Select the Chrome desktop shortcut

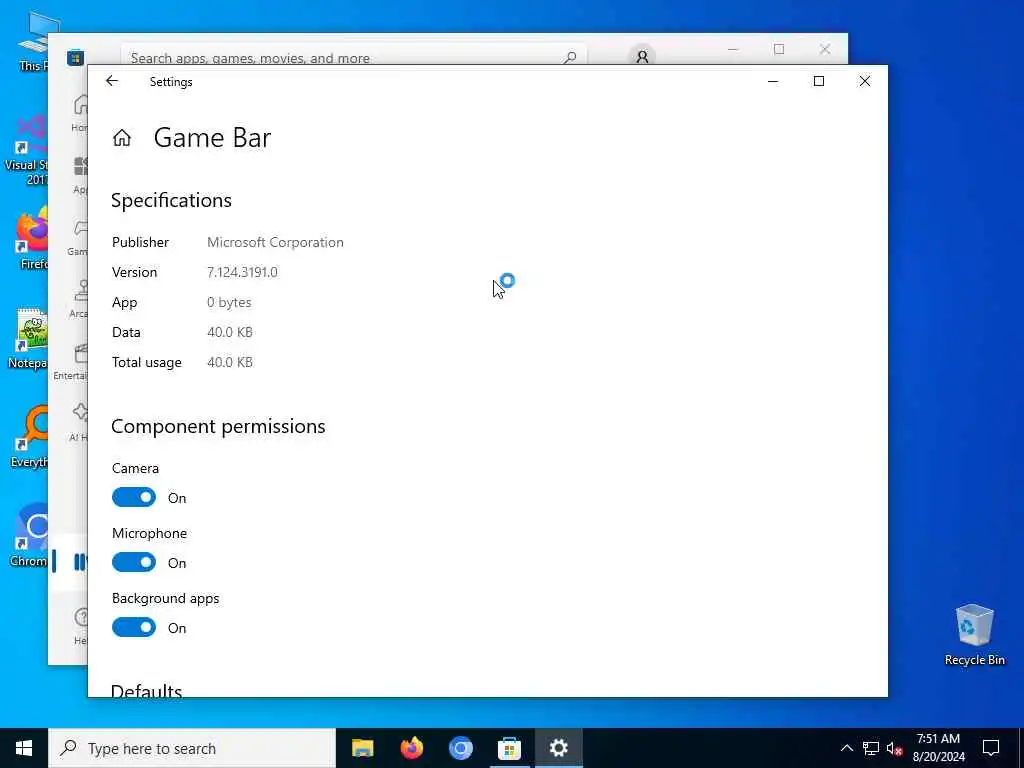(x=27, y=536)
